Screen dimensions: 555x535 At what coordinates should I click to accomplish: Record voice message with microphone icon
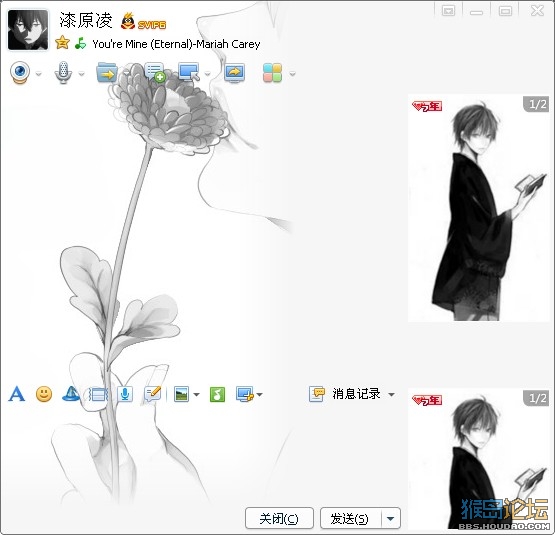[125, 394]
